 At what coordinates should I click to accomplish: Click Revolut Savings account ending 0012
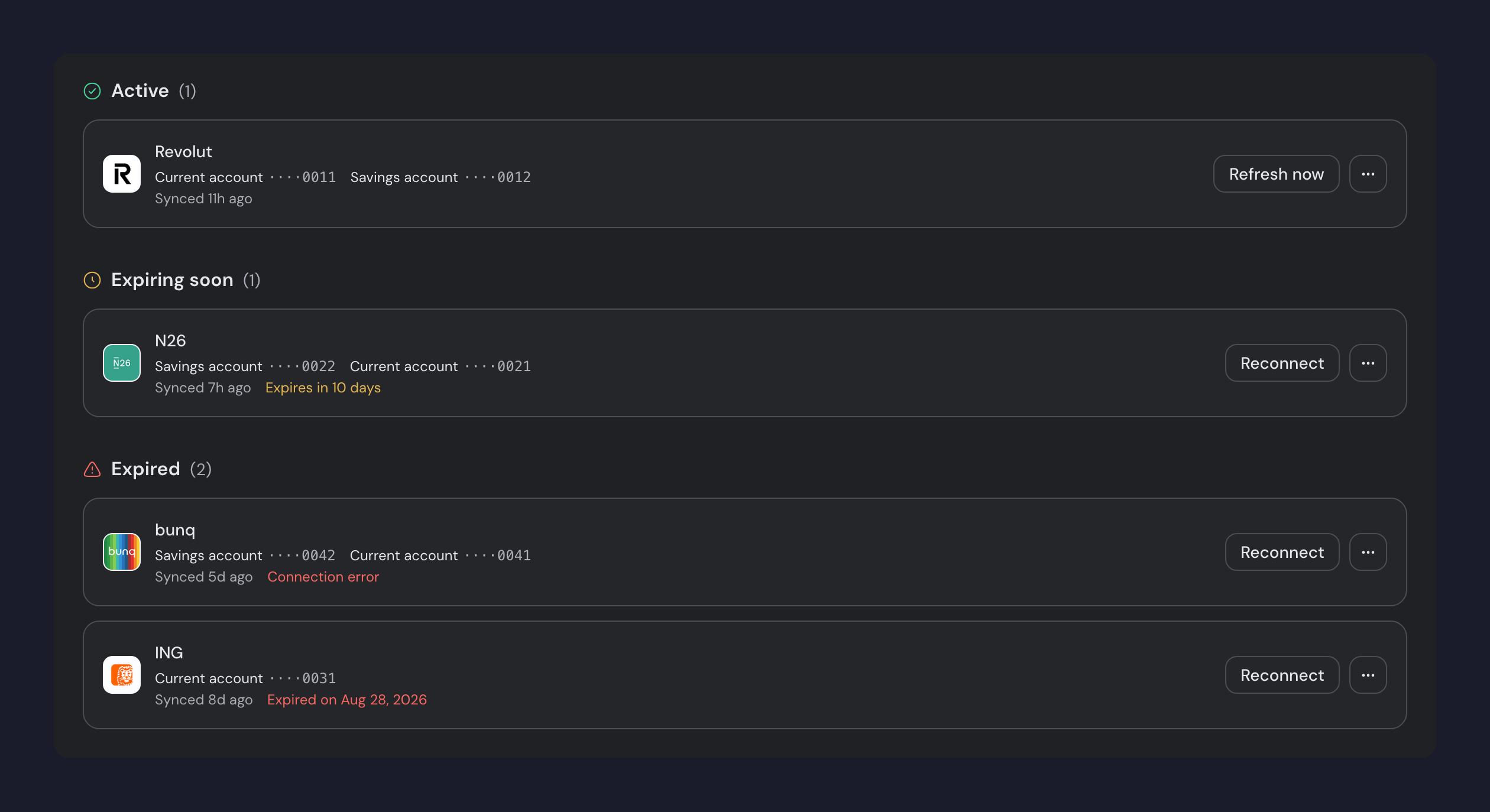point(440,177)
